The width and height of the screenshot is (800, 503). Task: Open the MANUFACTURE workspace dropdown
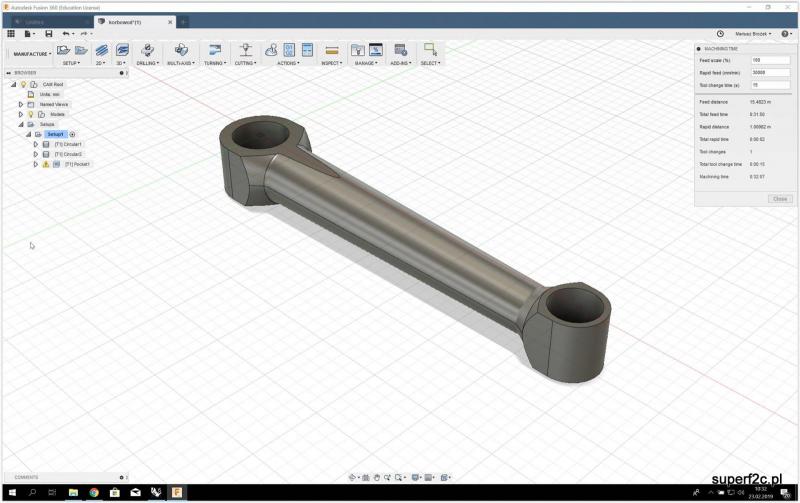pos(30,54)
